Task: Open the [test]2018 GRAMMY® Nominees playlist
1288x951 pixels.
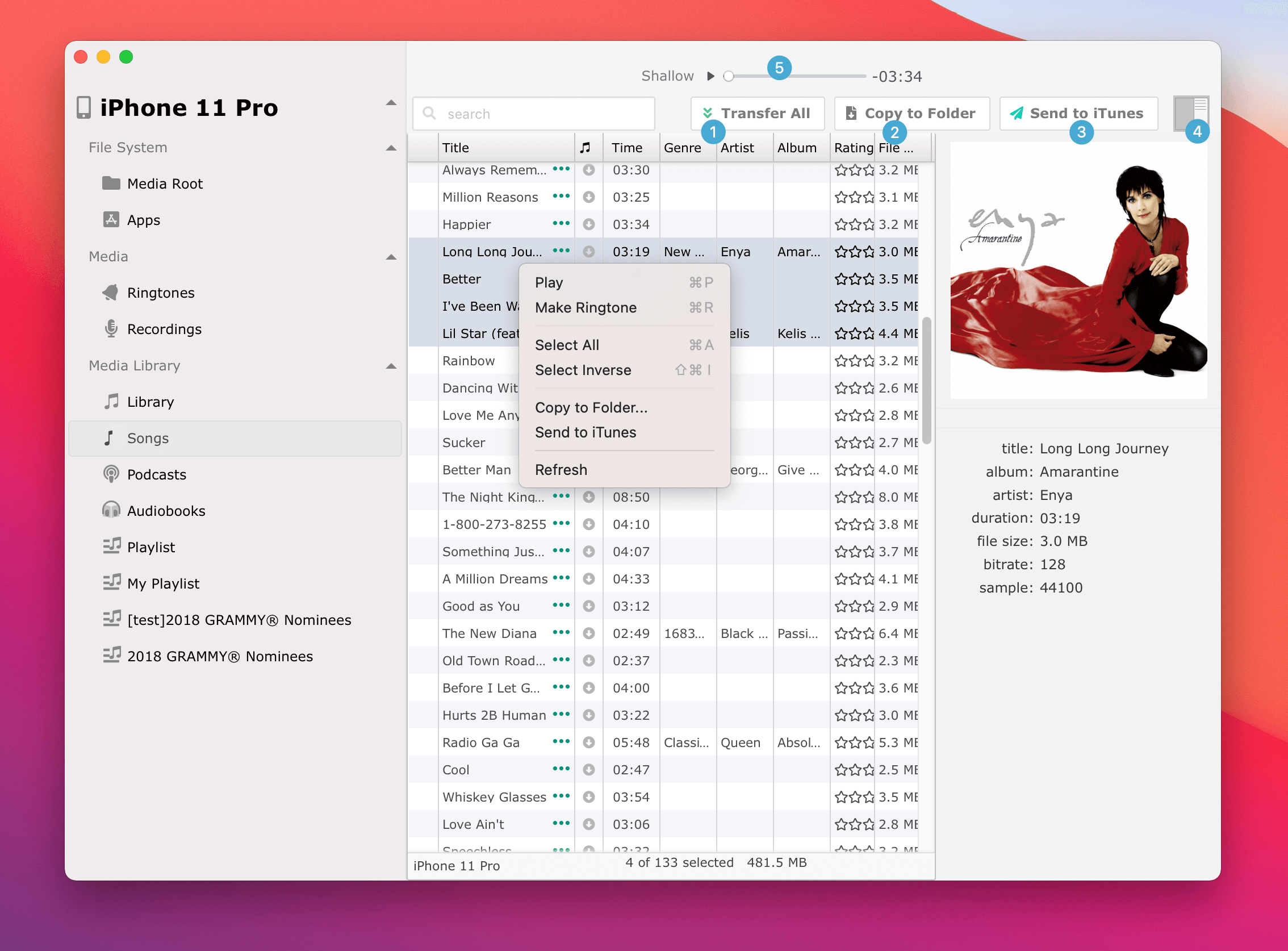Action: 227,619
